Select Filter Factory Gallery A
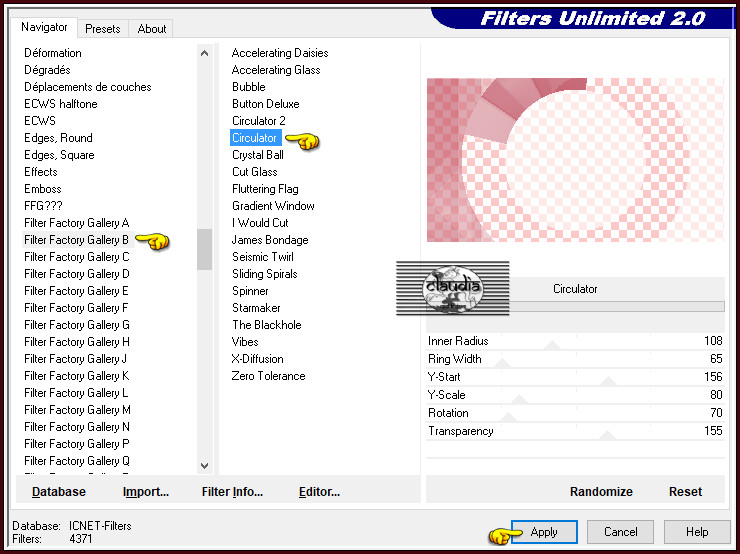Viewport: 740px width, 554px height. pyautogui.click(x=76, y=223)
